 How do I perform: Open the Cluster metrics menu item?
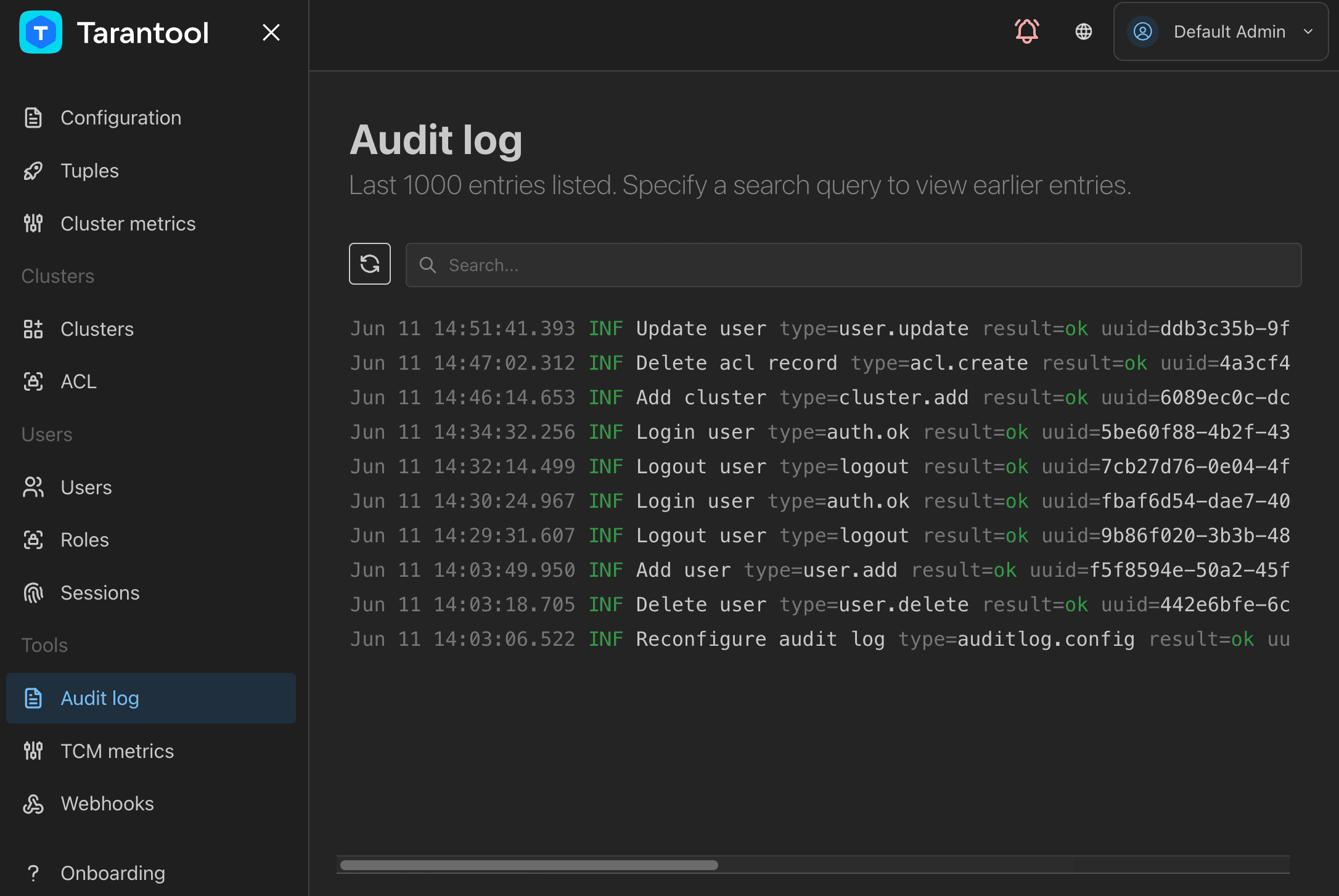(x=151, y=224)
